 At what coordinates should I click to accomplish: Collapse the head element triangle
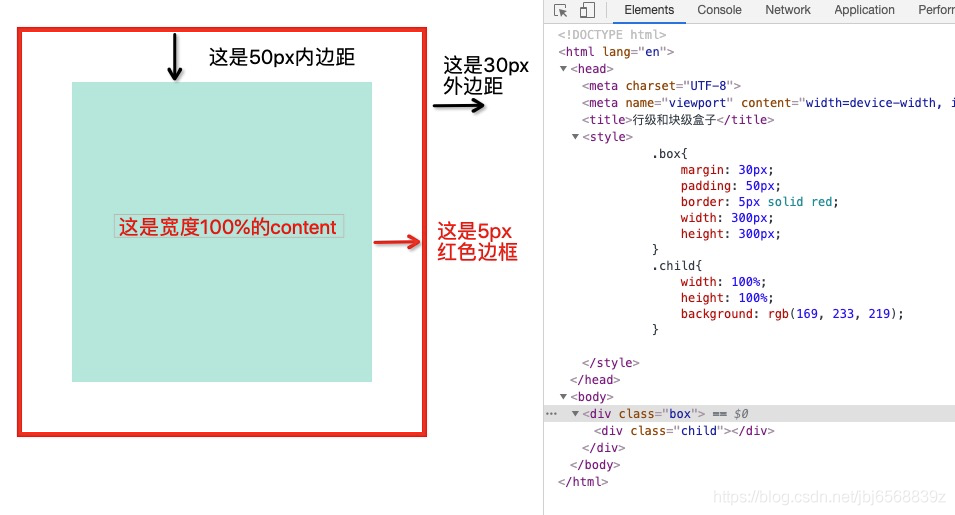[x=563, y=69]
